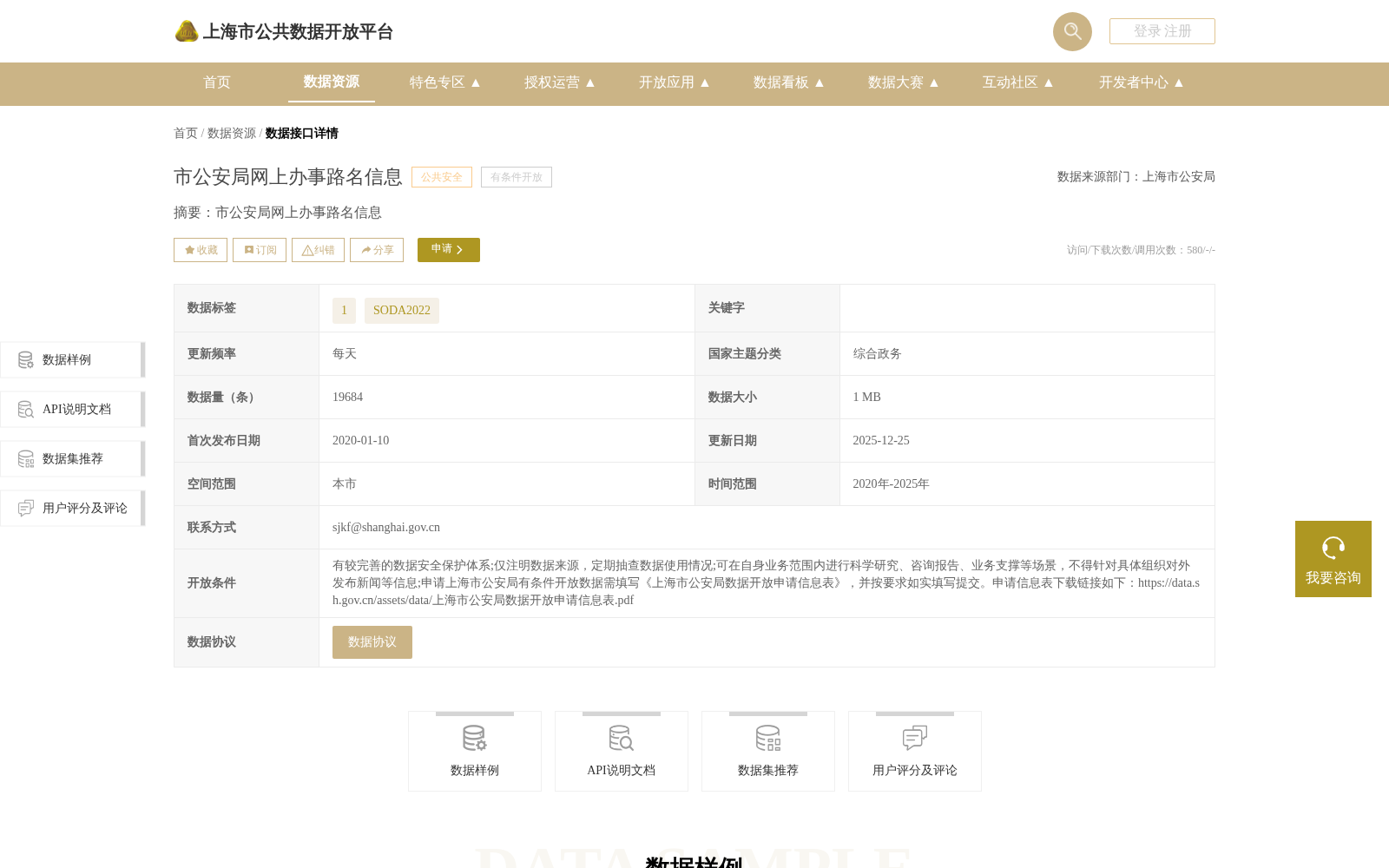Expand the 互动社区 menu arrow

point(1049,82)
